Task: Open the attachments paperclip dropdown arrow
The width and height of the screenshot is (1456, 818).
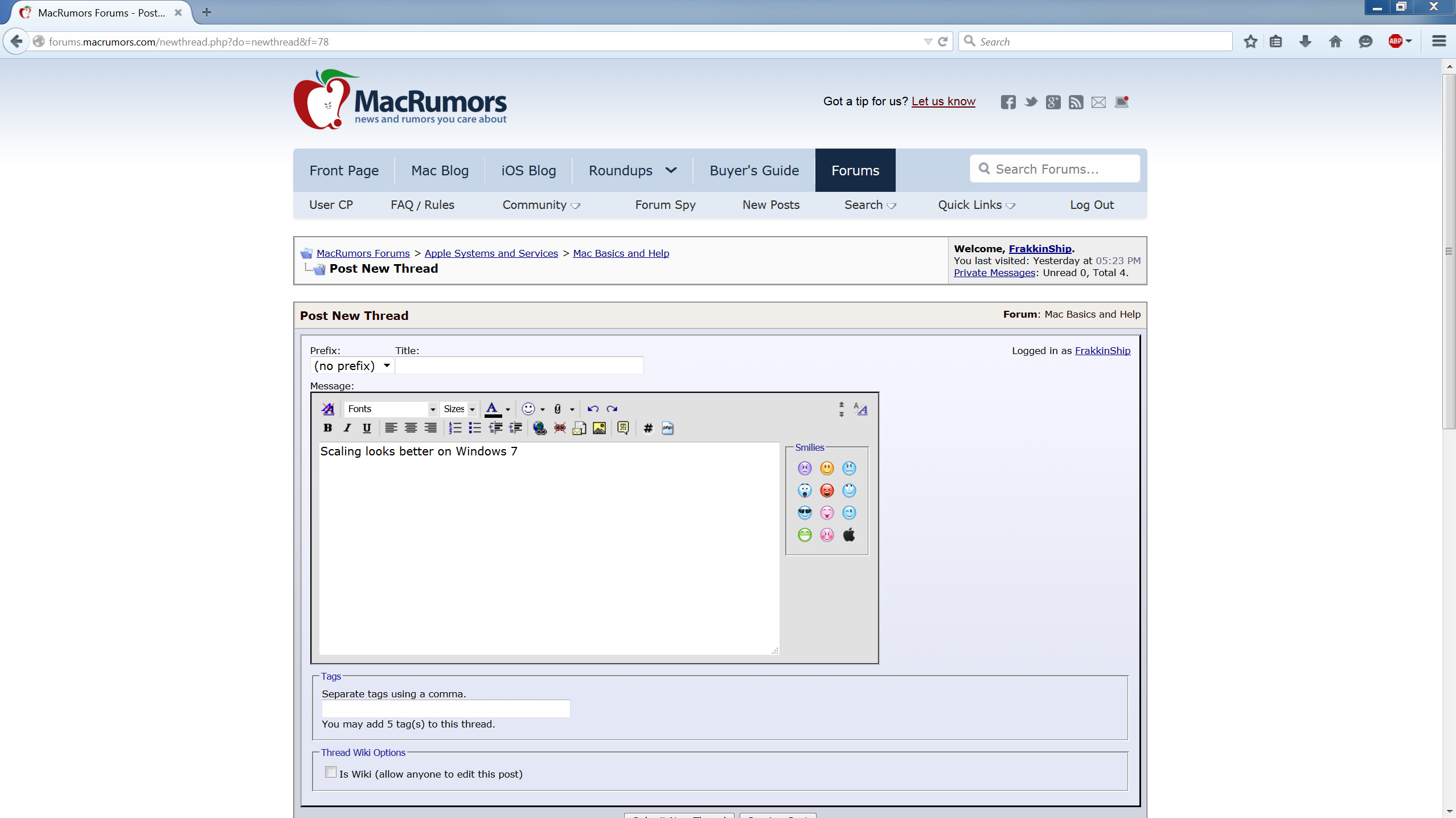Action: 572,409
